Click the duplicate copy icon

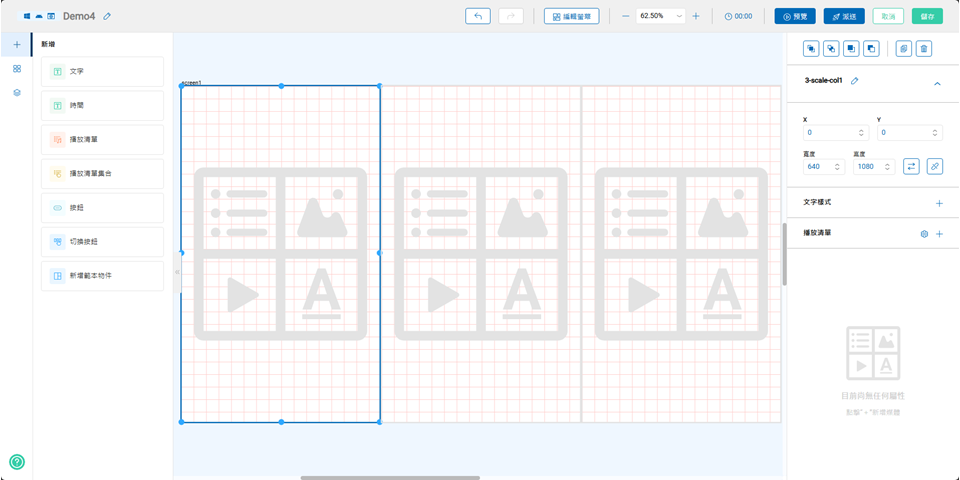tap(904, 49)
